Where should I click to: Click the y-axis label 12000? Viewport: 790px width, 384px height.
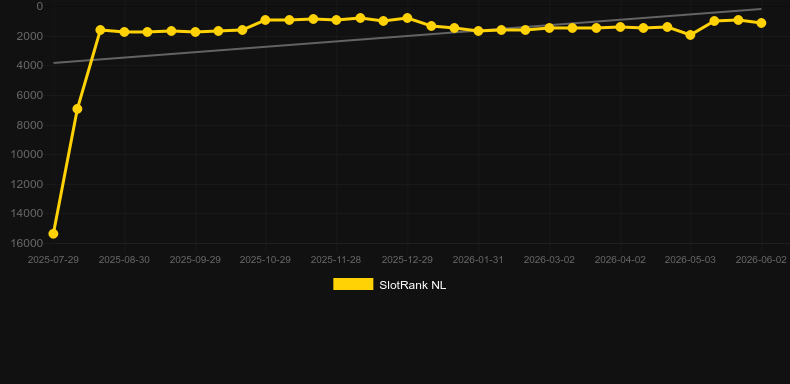(27, 184)
